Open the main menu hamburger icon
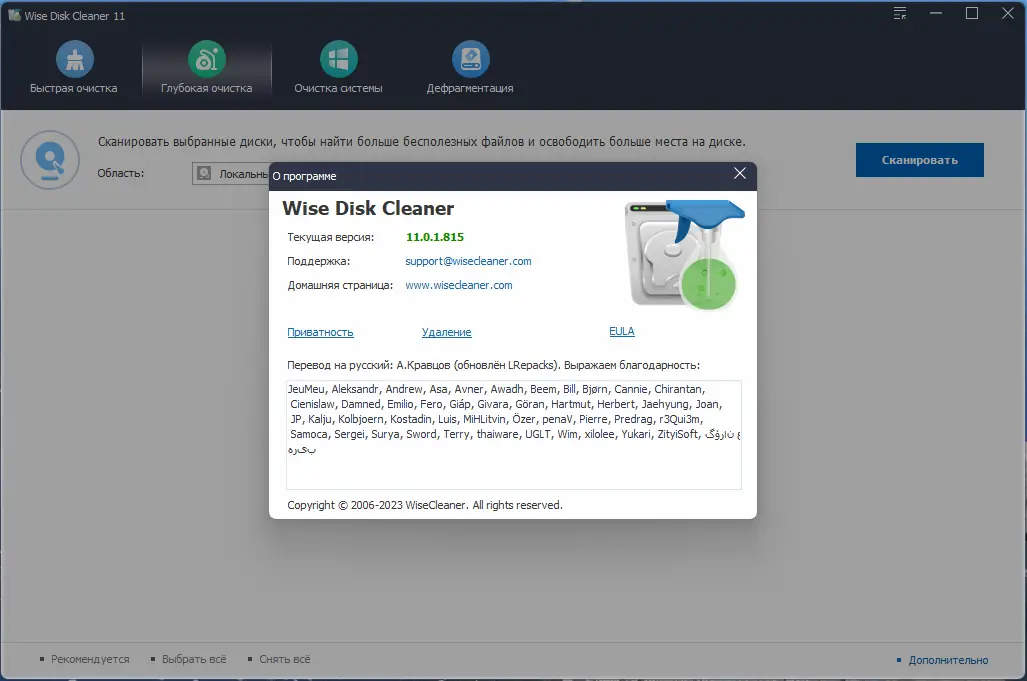The width and height of the screenshot is (1027, 681). pyautogui.click(x=899, y=13)
